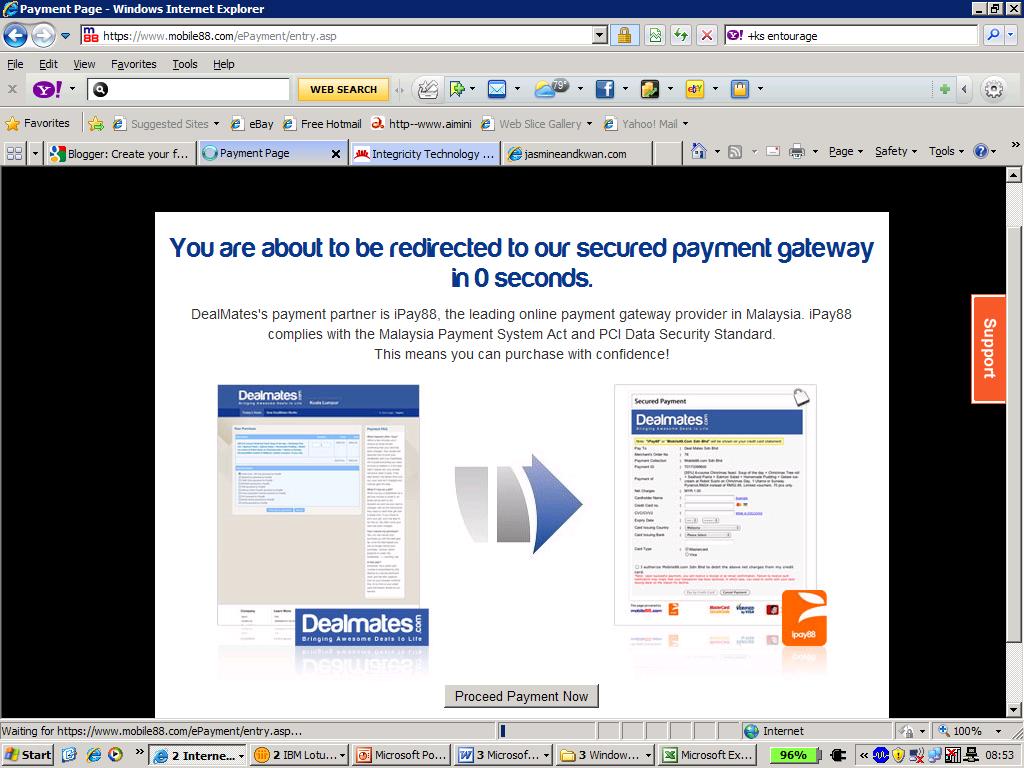
Task: Click the security lock icon
Action: [624, 36]
